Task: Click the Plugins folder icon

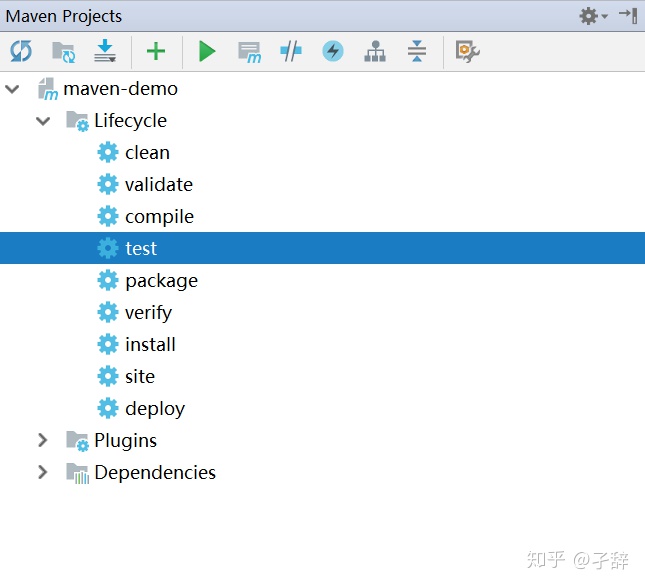Action: pyautogui.click(x=77, y=441)
